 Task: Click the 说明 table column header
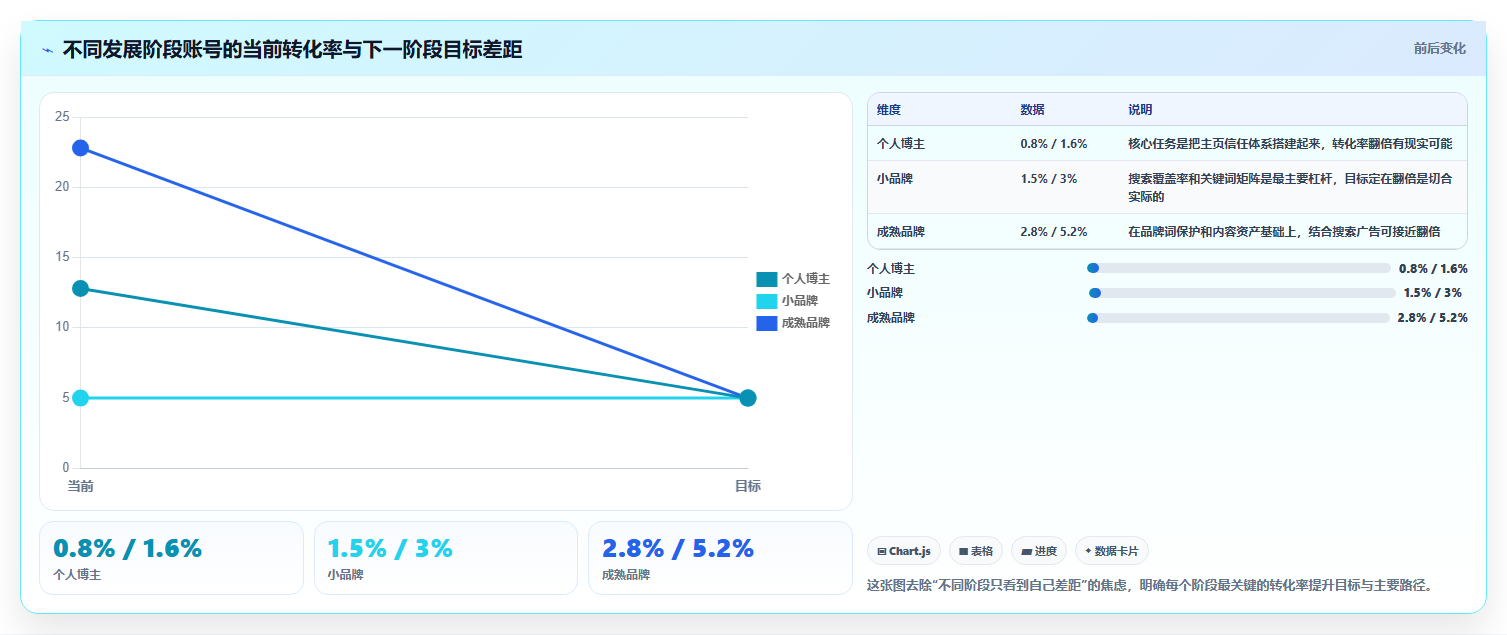tap(1141, 110)
